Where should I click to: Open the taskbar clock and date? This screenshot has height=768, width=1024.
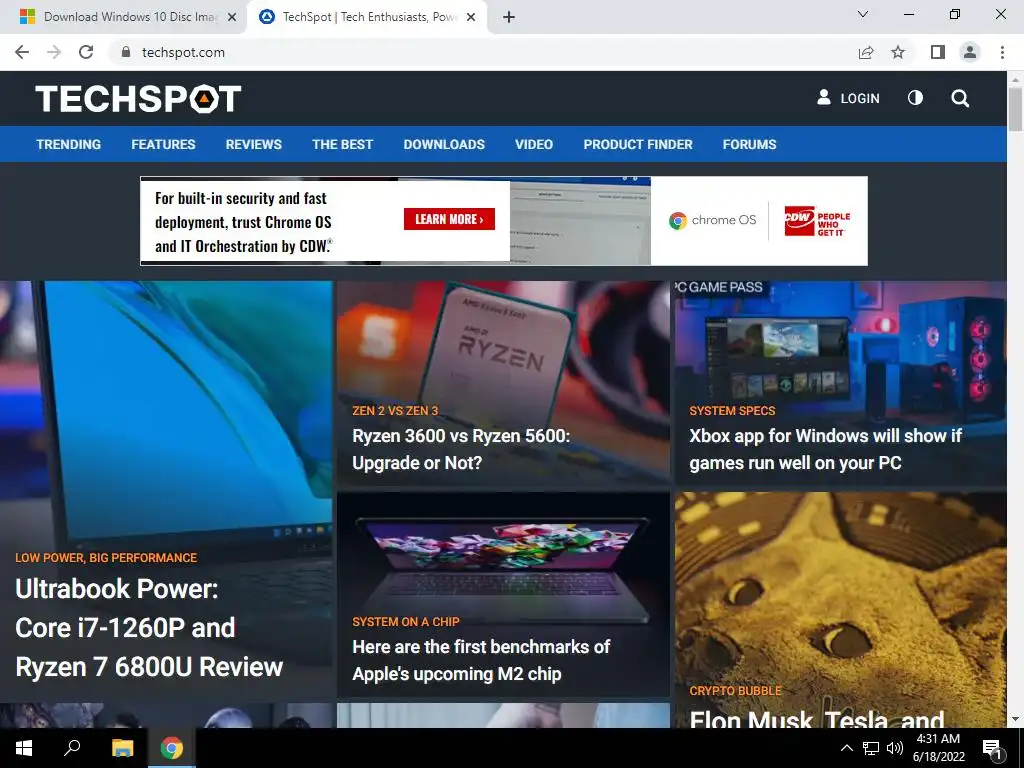[938, 748]
